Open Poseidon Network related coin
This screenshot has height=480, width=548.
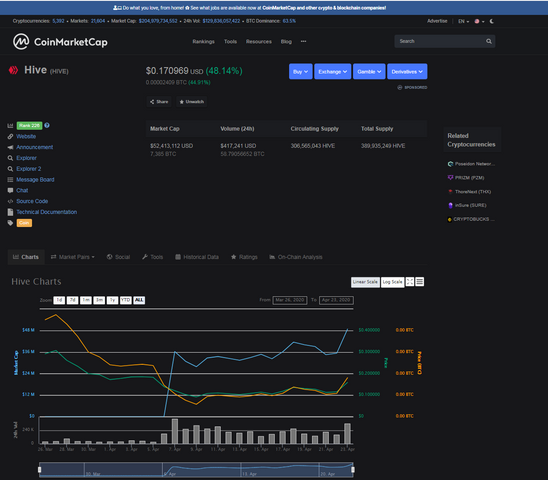pyautogui.click(x=471, y=164)
